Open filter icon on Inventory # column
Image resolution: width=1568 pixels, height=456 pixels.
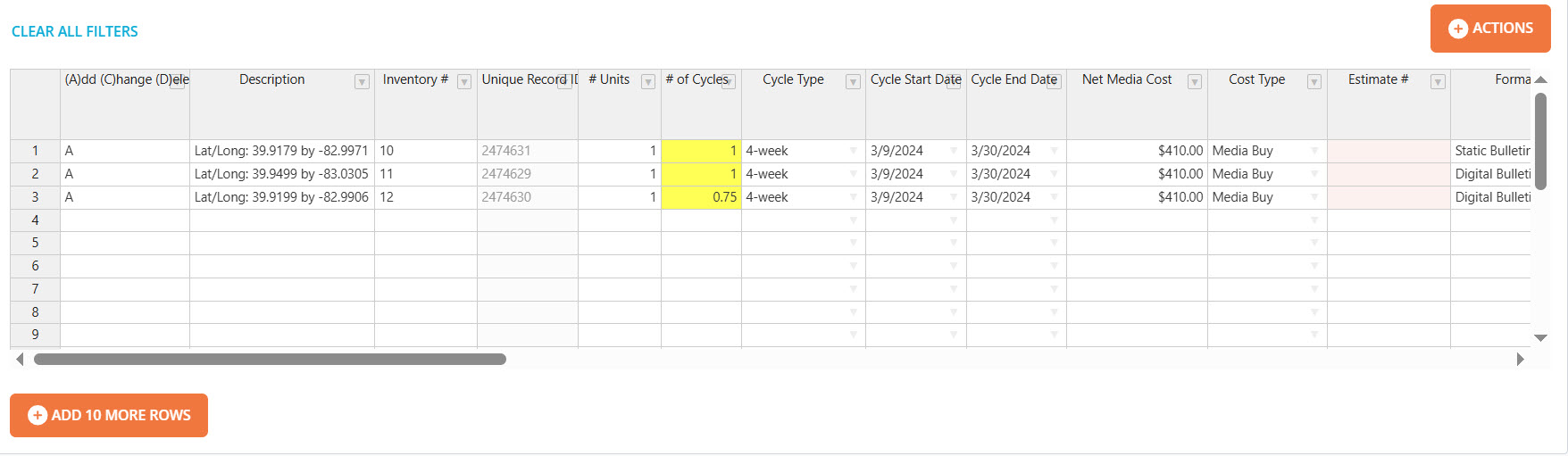click(464, 82)
